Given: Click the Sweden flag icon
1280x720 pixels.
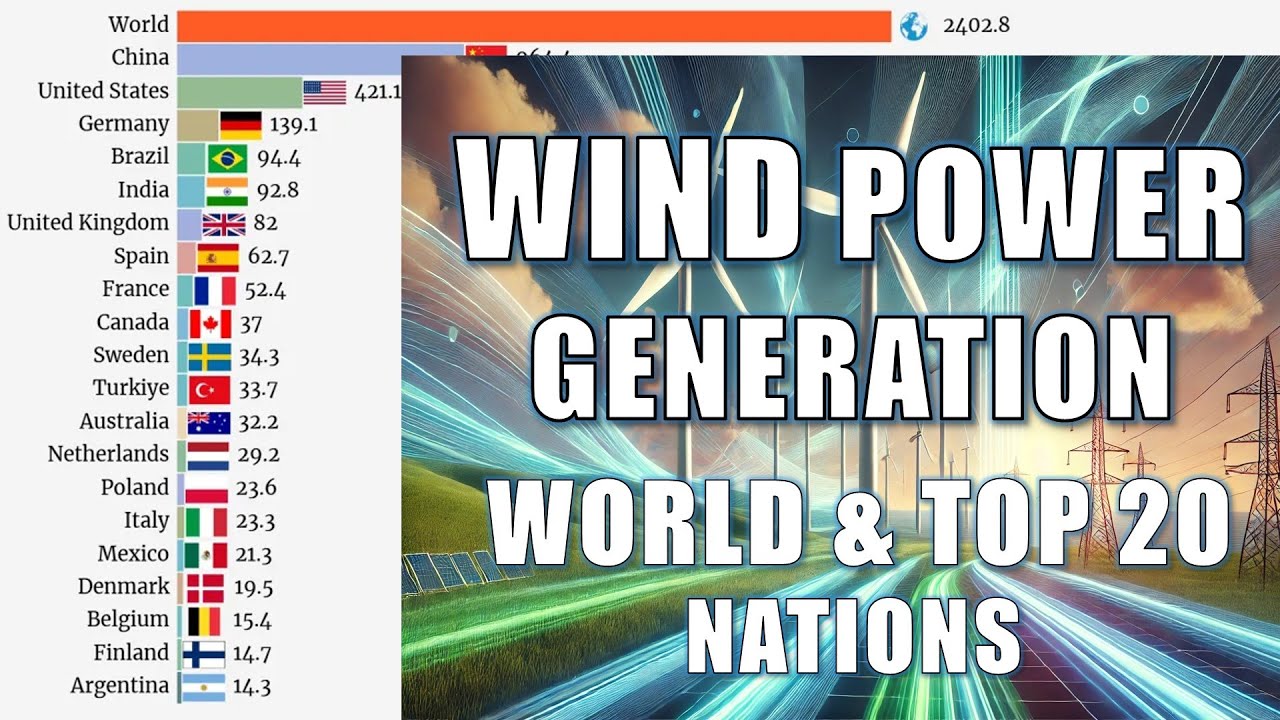Looking at the screenshot, I should point(209,356).
